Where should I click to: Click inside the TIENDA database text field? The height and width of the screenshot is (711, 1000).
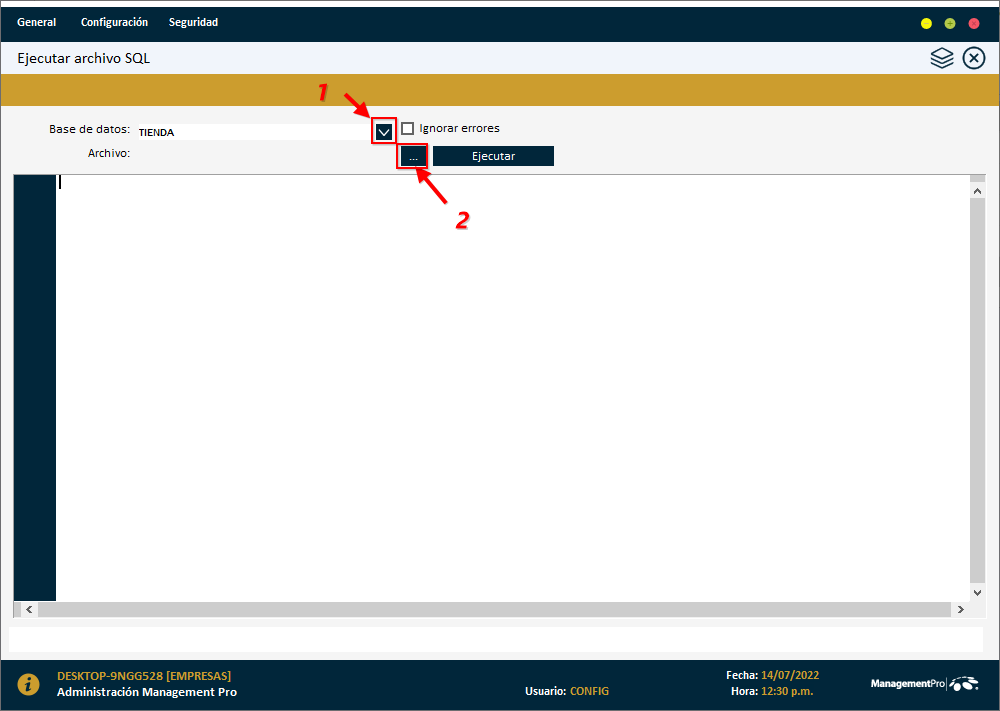click(x=250, y=131)
